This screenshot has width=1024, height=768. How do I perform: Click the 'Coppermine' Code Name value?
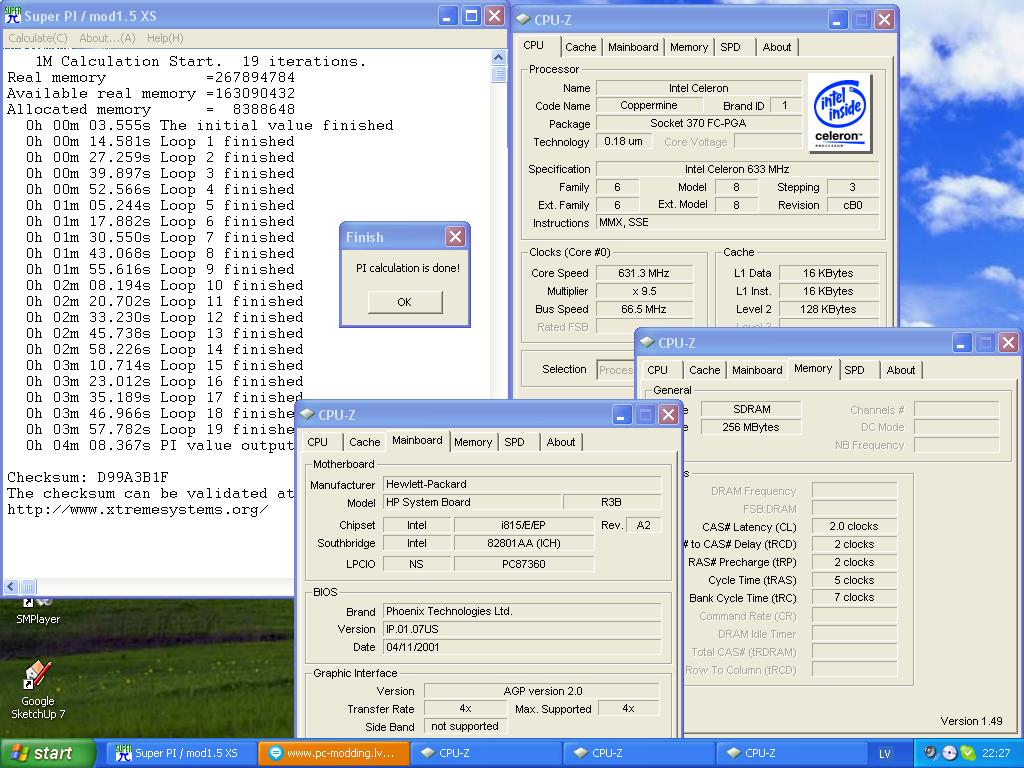[x=648, y=105]
